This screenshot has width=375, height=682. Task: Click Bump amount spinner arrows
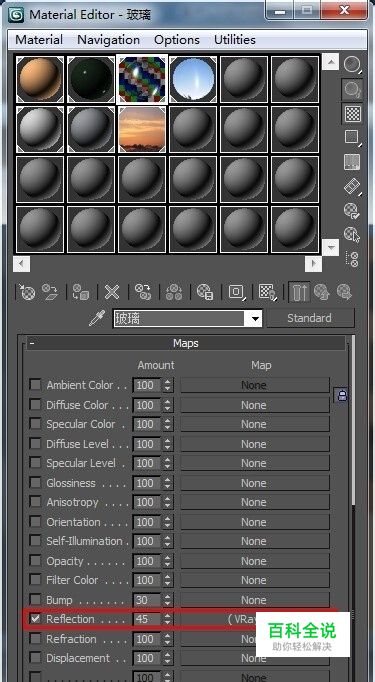pyautogui.click(x=168, y=600)
